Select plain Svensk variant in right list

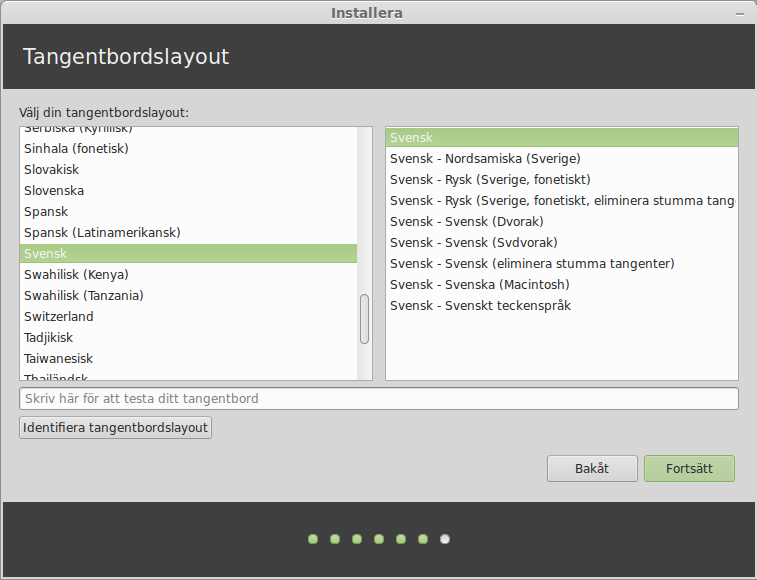click(562, 138)
